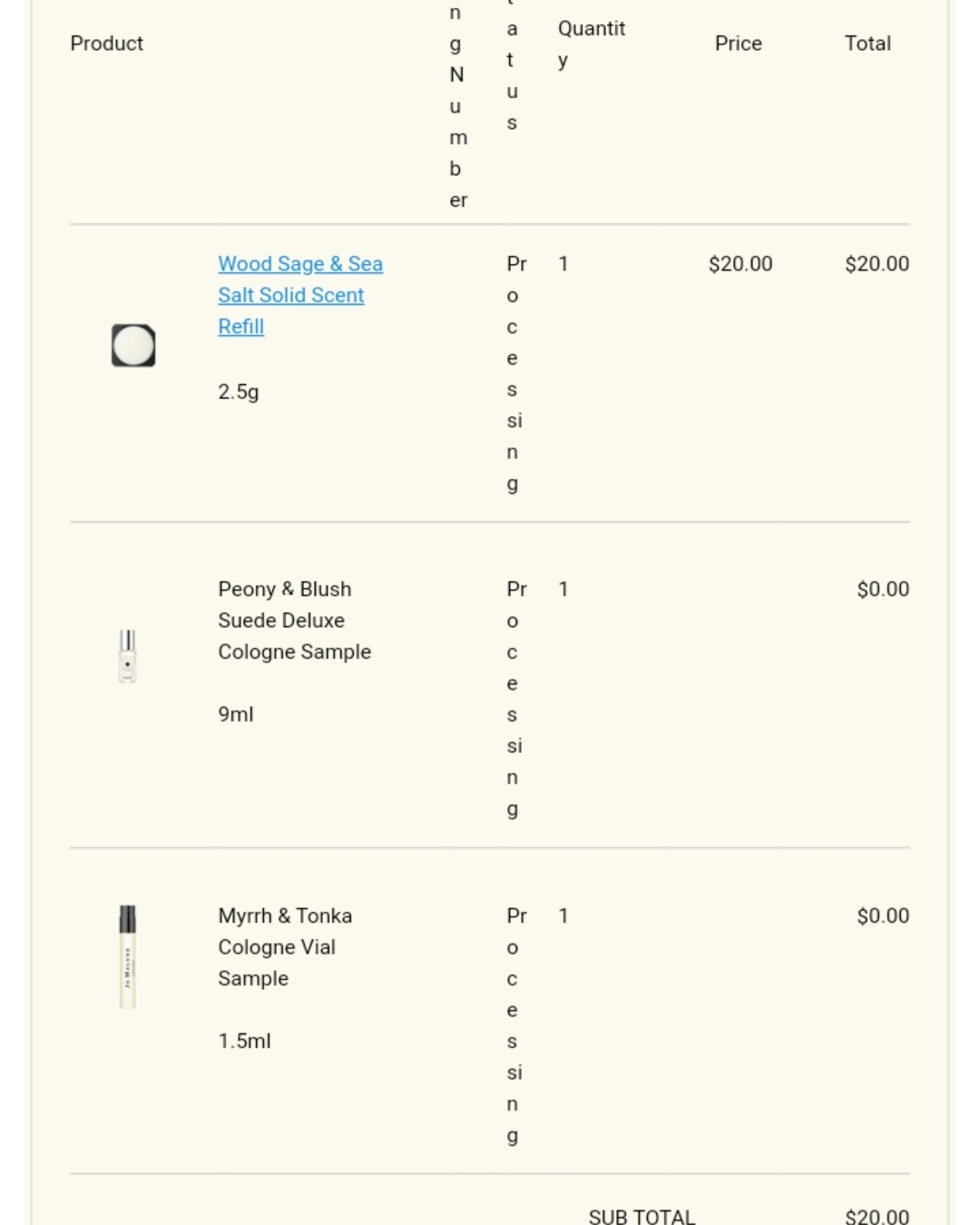Click the Quantity column header
Image resolution: width=980 pixels, height=1225 pixels.
click(592, 44)
